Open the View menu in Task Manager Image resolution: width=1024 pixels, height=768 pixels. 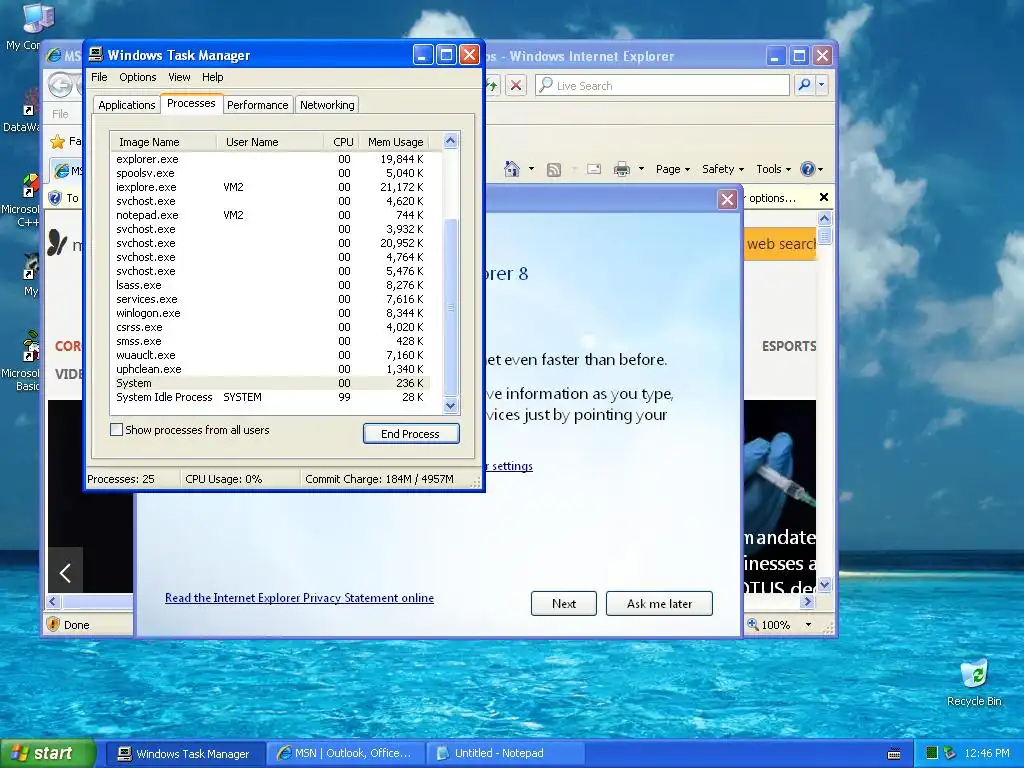point(179,77)
